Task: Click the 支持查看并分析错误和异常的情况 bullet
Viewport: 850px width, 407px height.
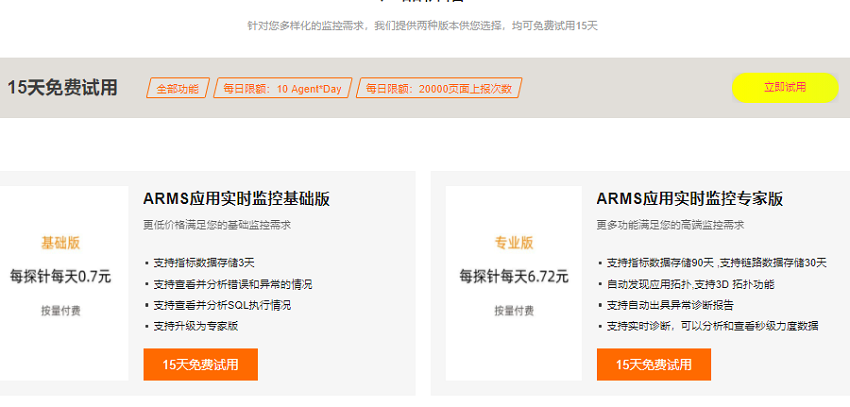Action: click(x=233, y=285)
